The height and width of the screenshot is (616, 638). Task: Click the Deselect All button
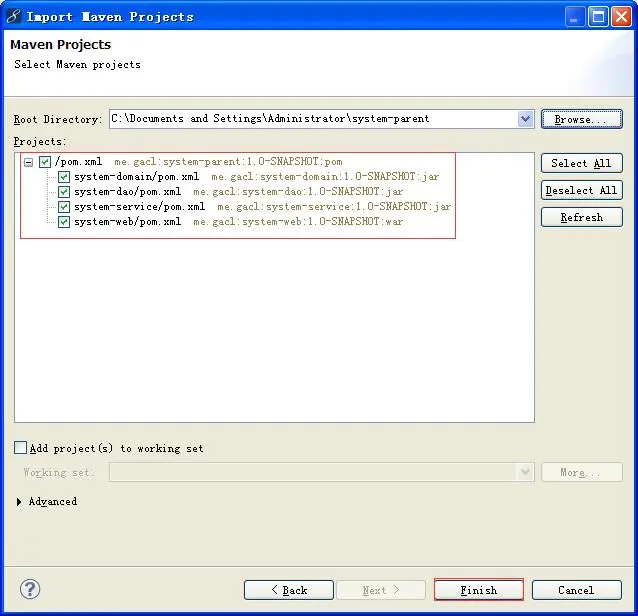[582, 190]
